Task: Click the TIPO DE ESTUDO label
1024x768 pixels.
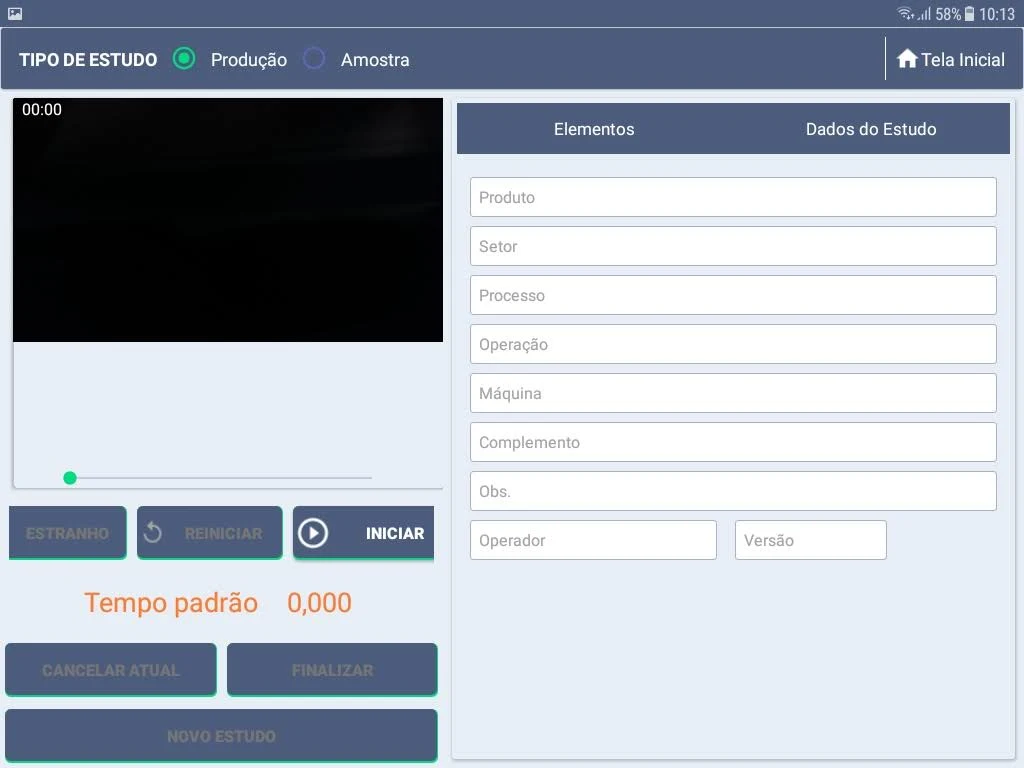Action: 88,59
